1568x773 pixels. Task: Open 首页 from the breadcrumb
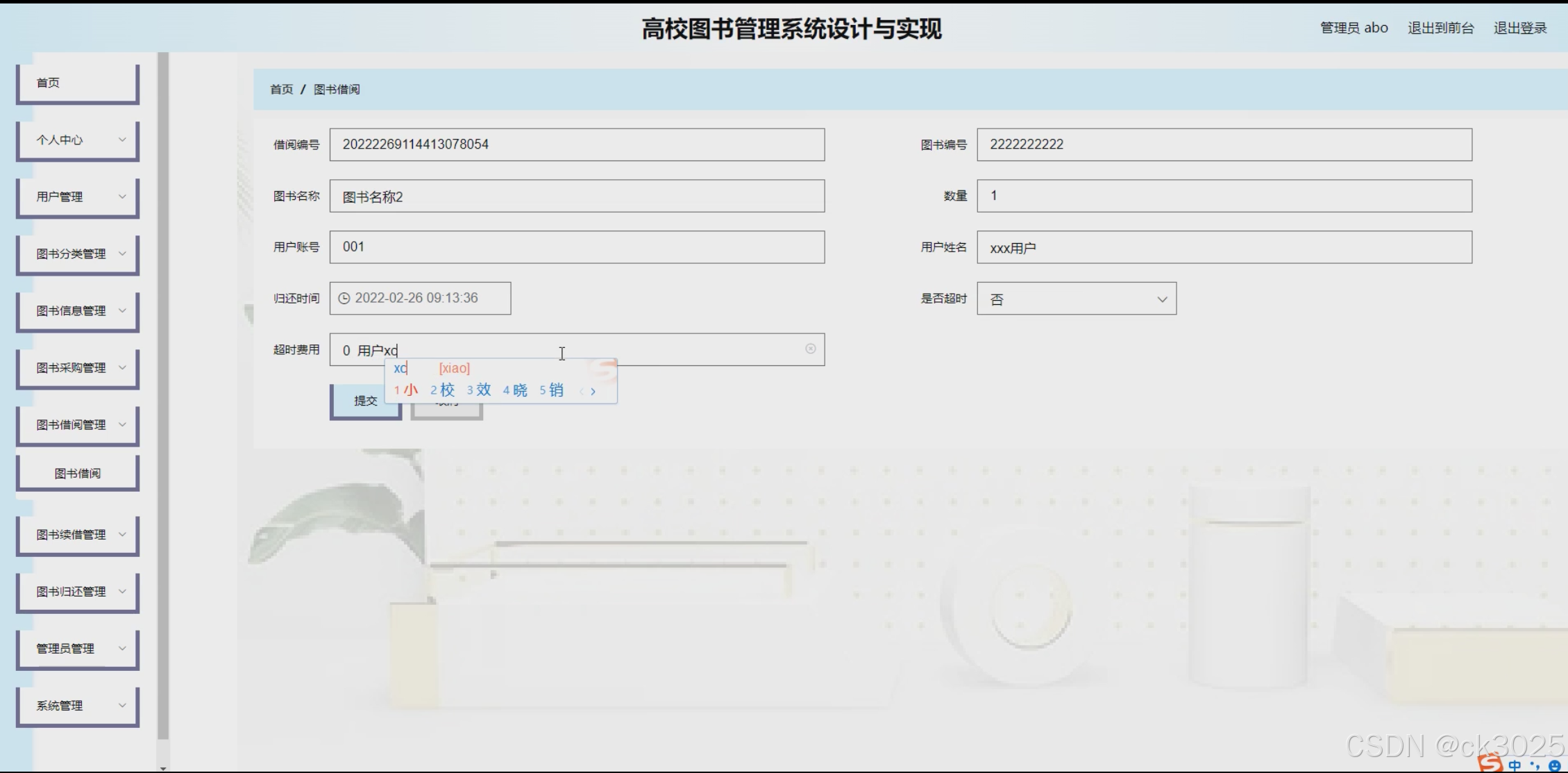point(280,89)
